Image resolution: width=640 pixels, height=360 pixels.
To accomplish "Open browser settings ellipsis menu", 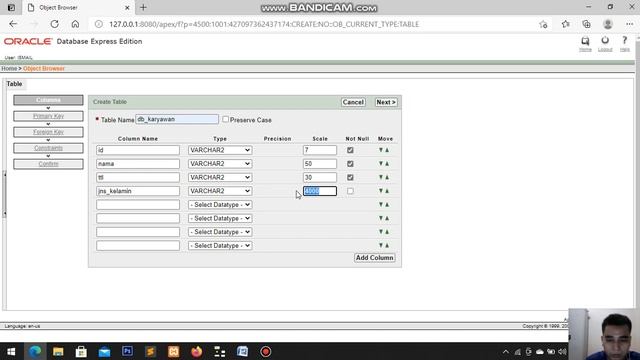I will click(629, 24).
